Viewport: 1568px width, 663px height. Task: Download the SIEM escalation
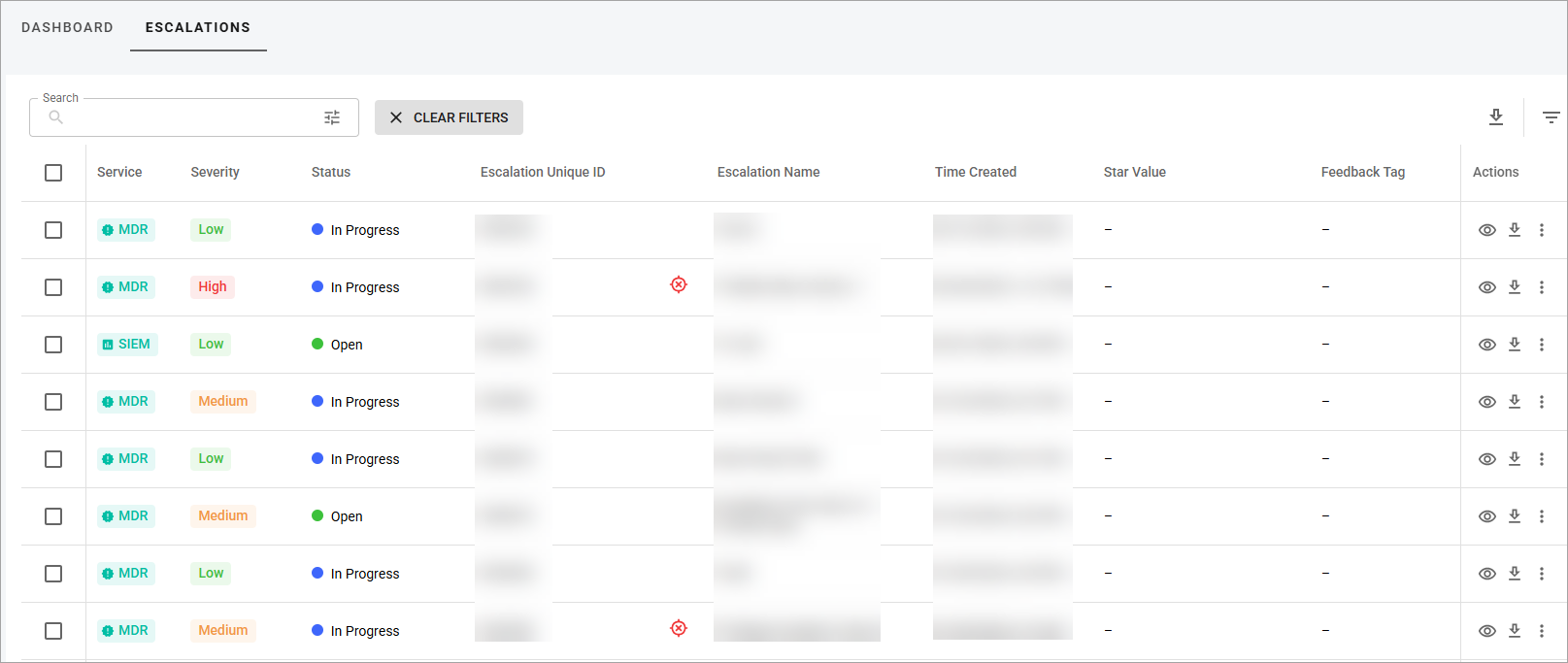click(1515, 344)
